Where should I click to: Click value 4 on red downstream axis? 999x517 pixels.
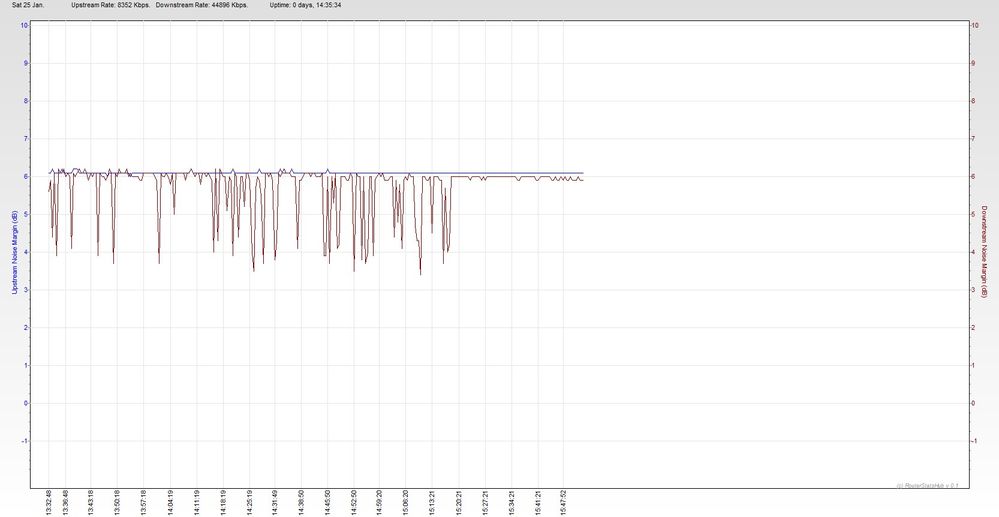[974, 252]
